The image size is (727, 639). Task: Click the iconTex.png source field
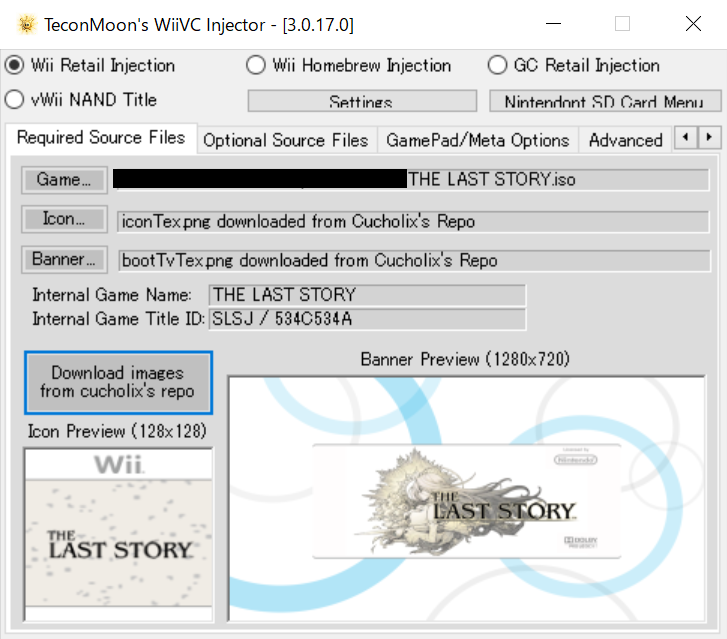[413, 222]
